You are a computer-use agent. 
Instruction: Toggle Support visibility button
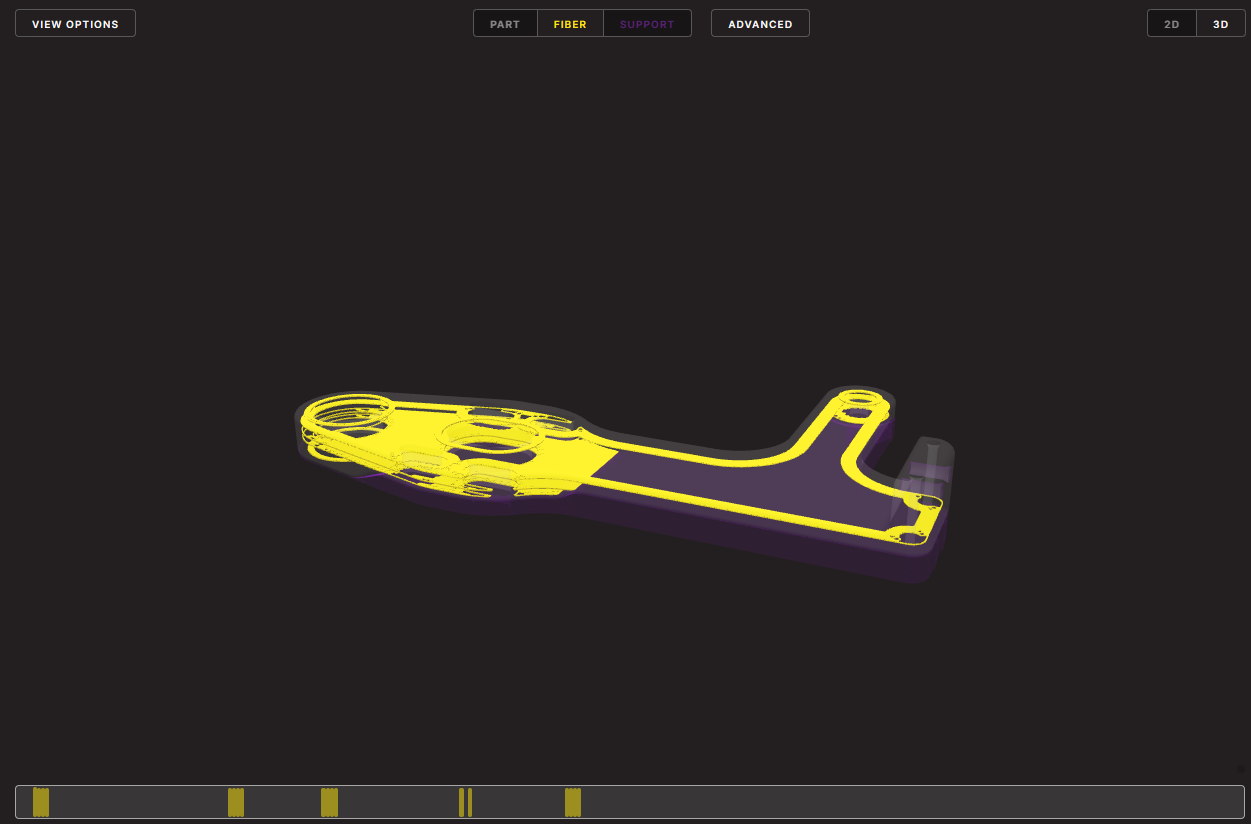point(647,24)
